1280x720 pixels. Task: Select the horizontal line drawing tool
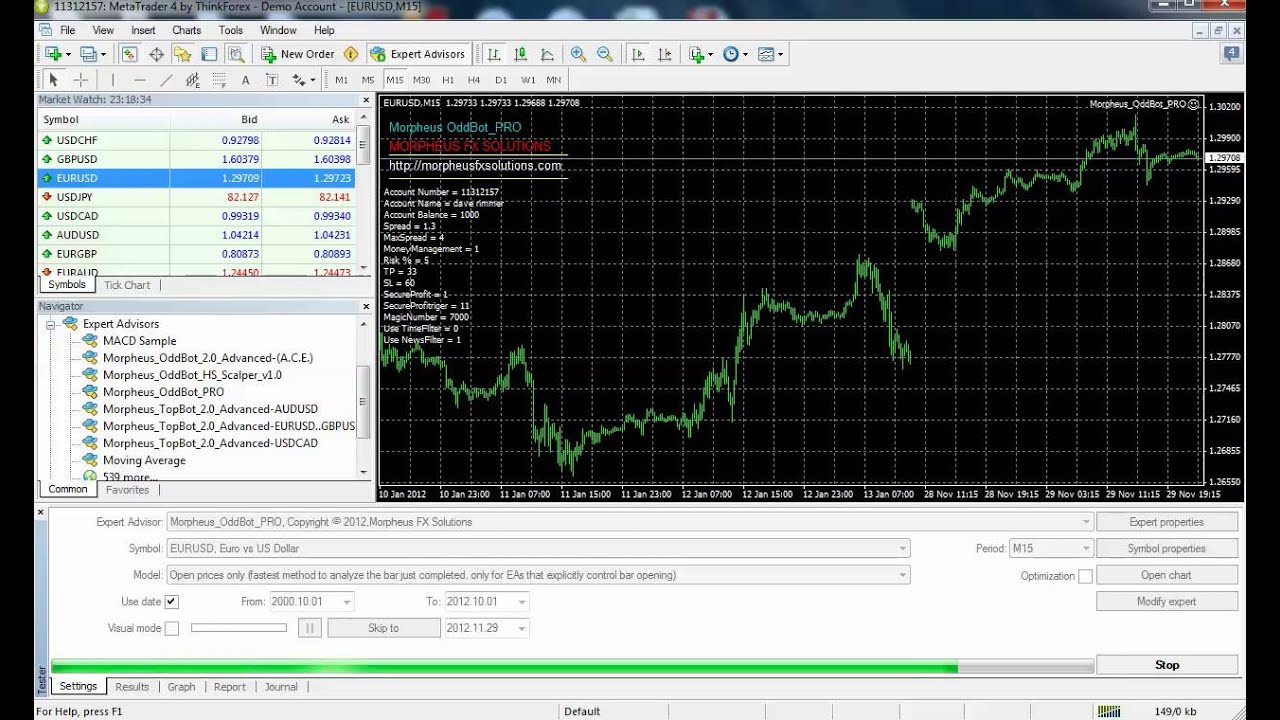(140, 80)
